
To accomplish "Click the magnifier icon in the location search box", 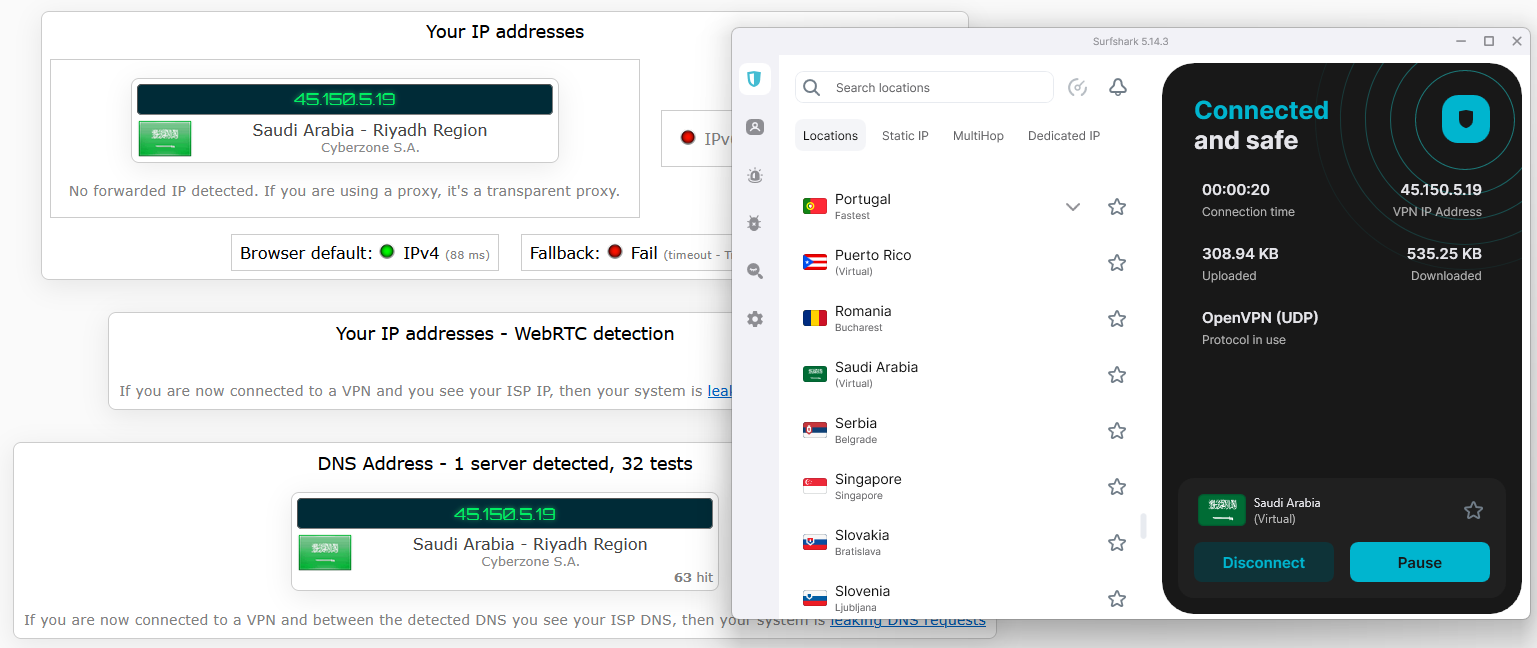I will click(812, 88).
